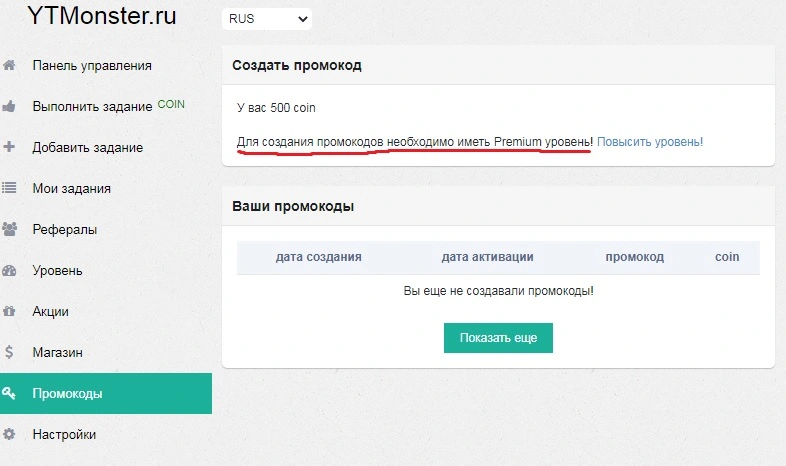
Task: Click the Показать еще button
Action: coord(498,338)
